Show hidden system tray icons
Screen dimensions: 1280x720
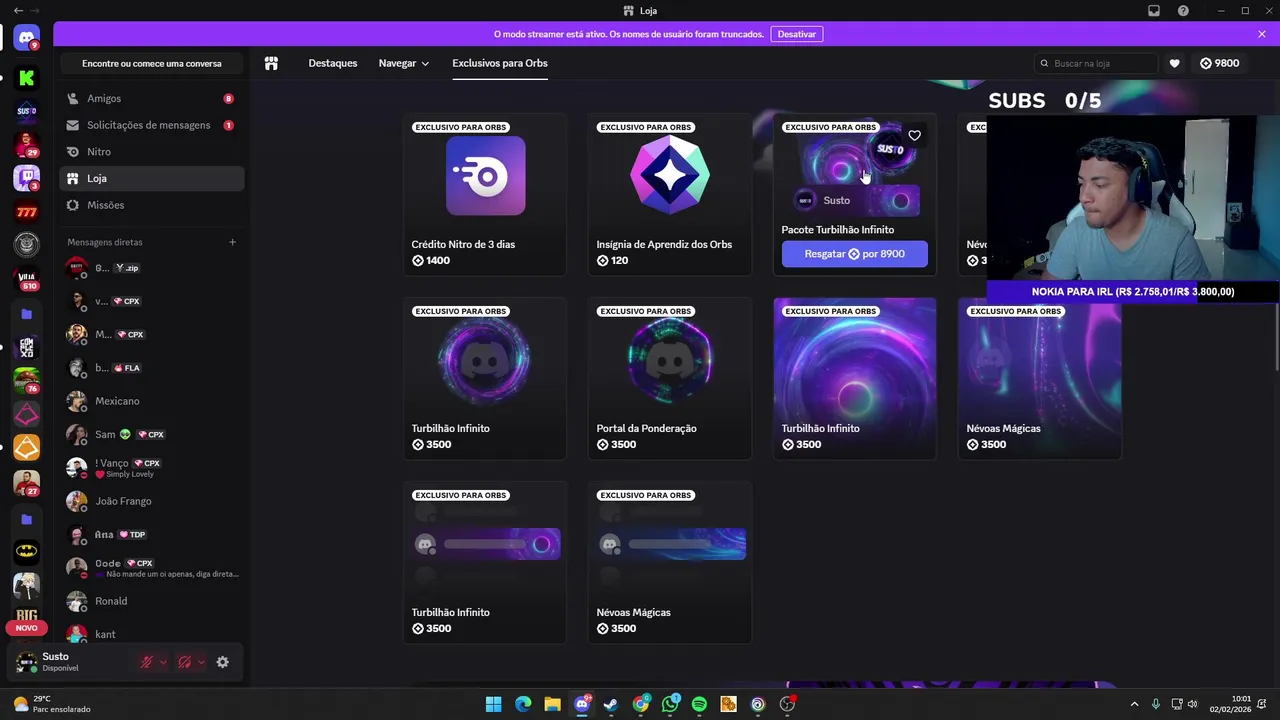tap(1134, 704)
